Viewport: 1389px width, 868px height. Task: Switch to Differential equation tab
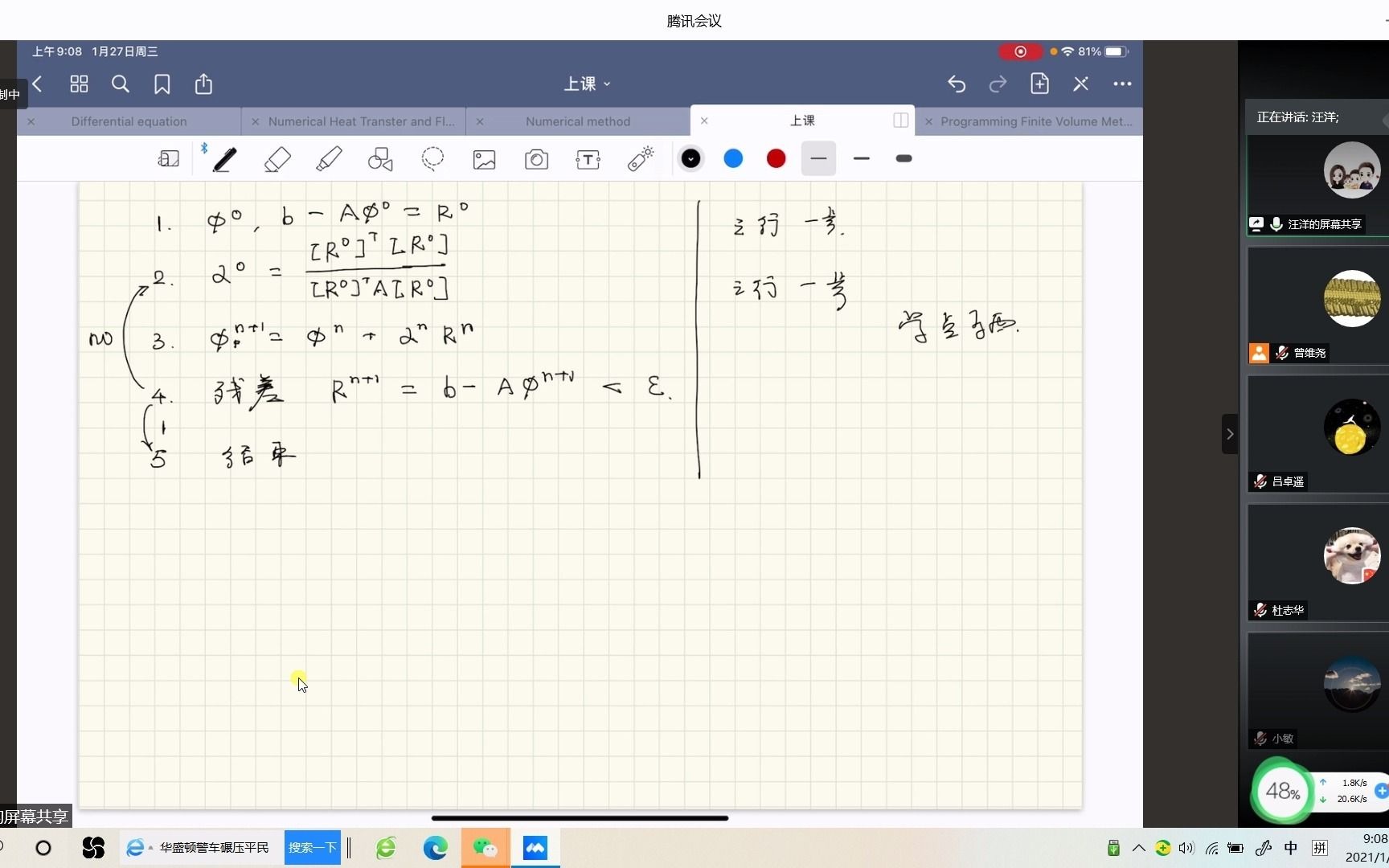tap(129, 121)
